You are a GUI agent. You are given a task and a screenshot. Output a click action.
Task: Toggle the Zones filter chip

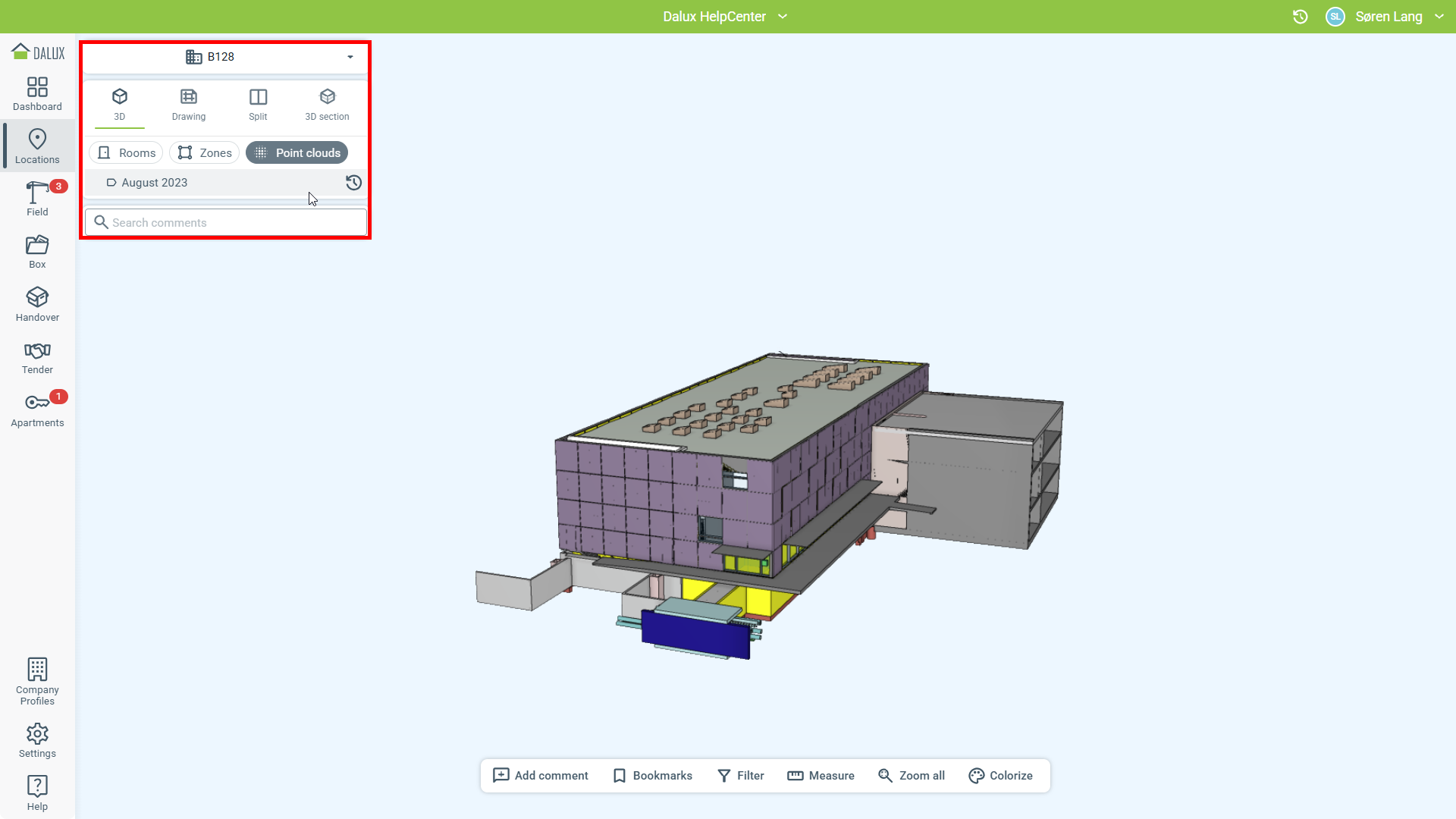point(205,153)
